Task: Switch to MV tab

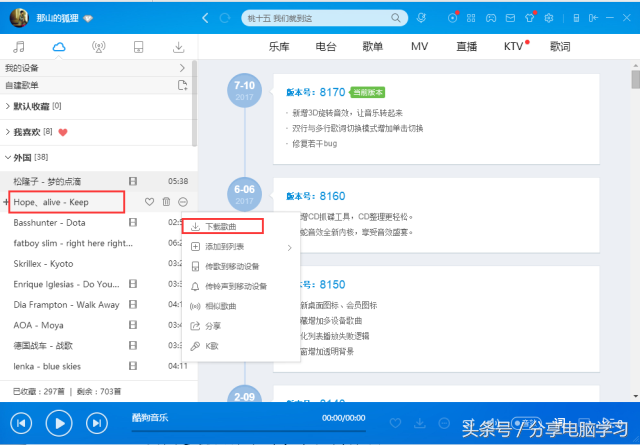Action: tap(420, 47)
